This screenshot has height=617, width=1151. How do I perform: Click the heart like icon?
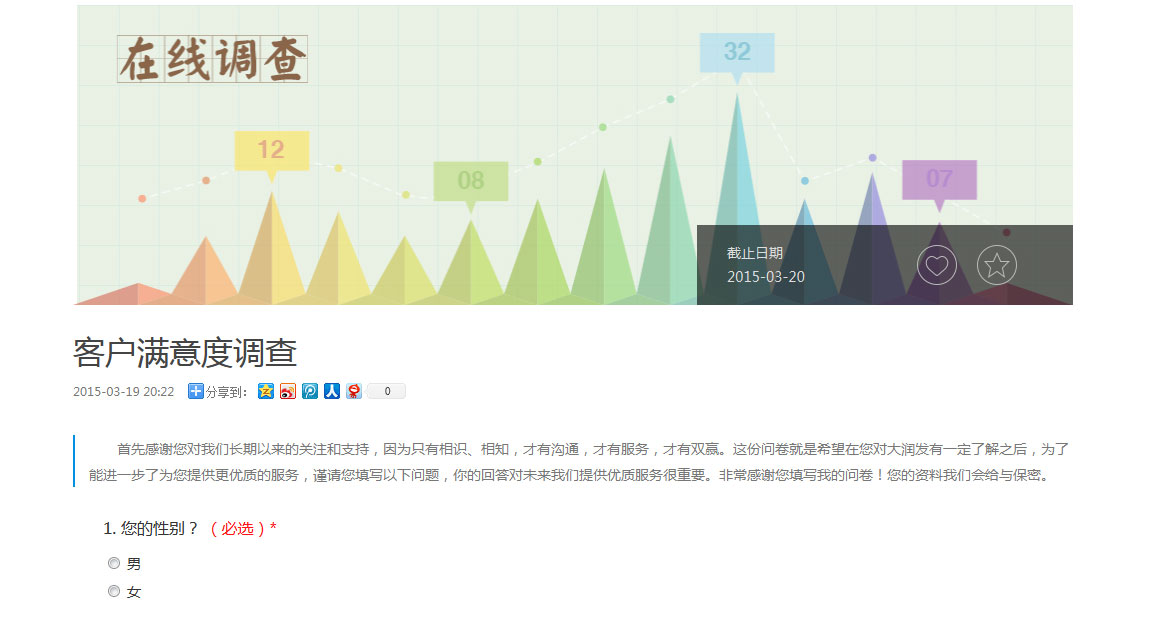click(x=937, y=265)
